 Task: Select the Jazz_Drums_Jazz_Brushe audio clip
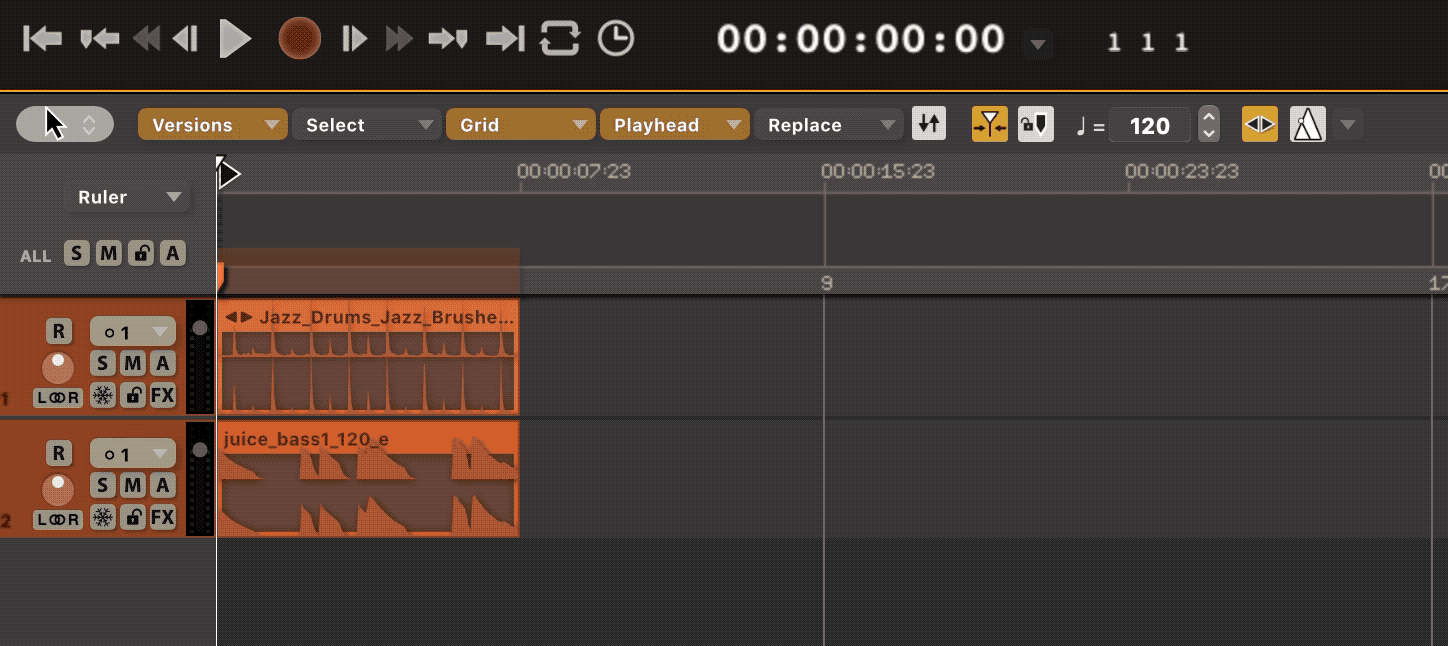coord(368,357)
